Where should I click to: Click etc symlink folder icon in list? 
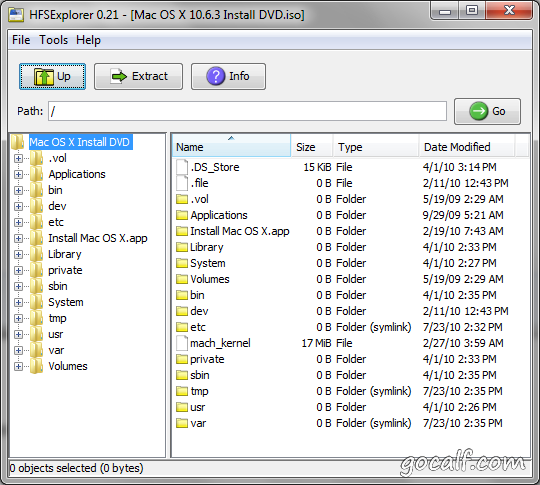pyautogui.click(x=182, y=328)
